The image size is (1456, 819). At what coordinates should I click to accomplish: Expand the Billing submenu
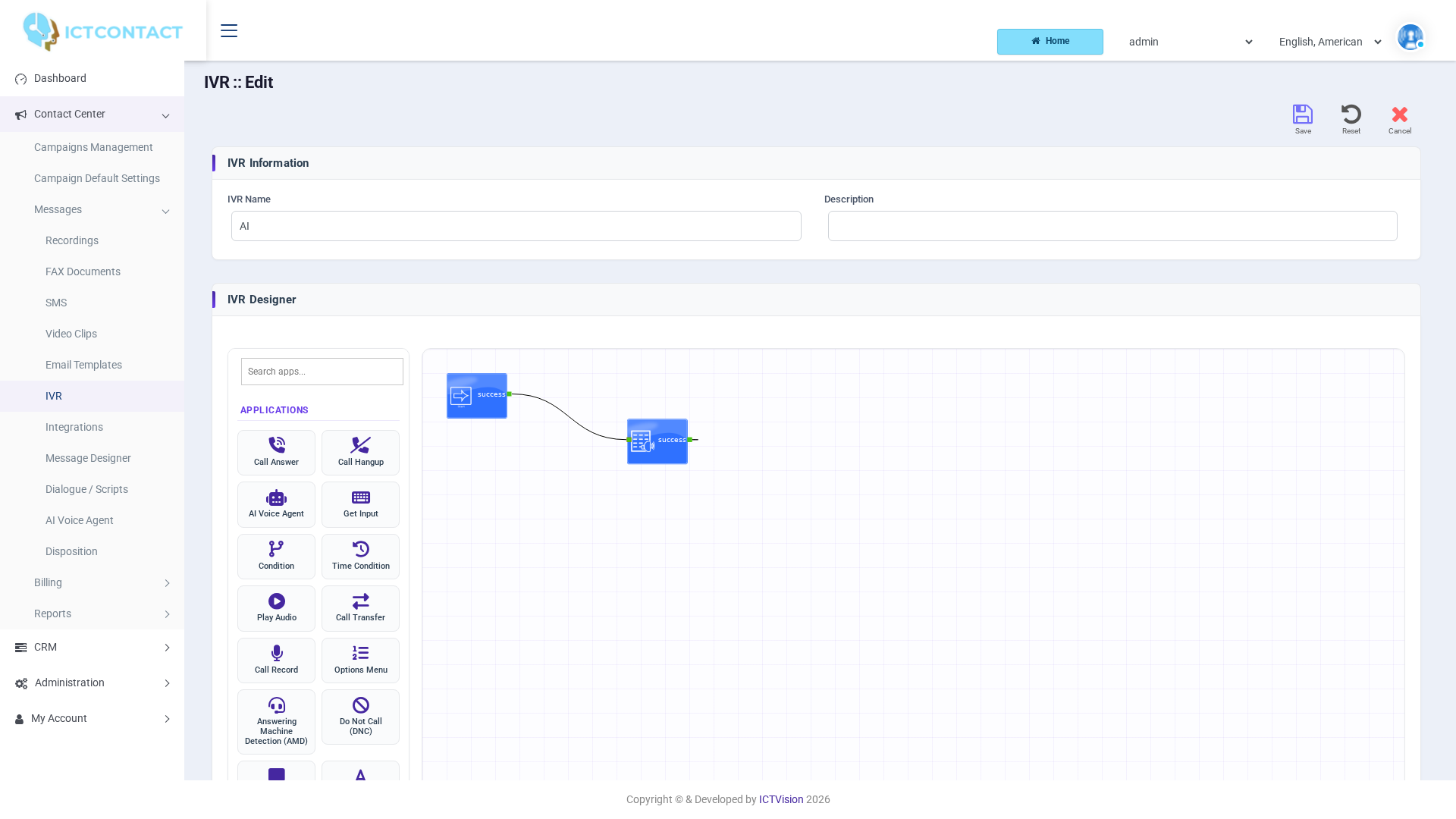point(92,583)
